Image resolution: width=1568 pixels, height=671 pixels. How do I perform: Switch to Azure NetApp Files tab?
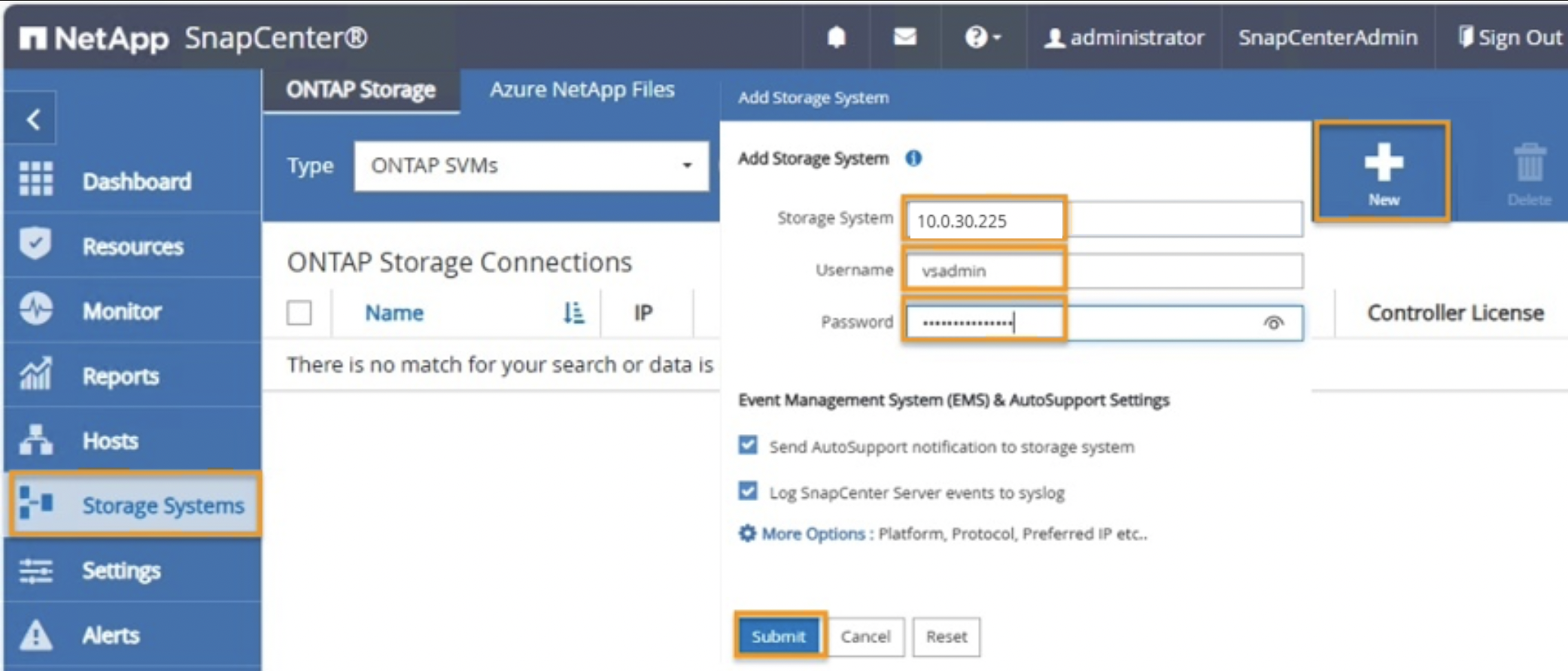582,90
